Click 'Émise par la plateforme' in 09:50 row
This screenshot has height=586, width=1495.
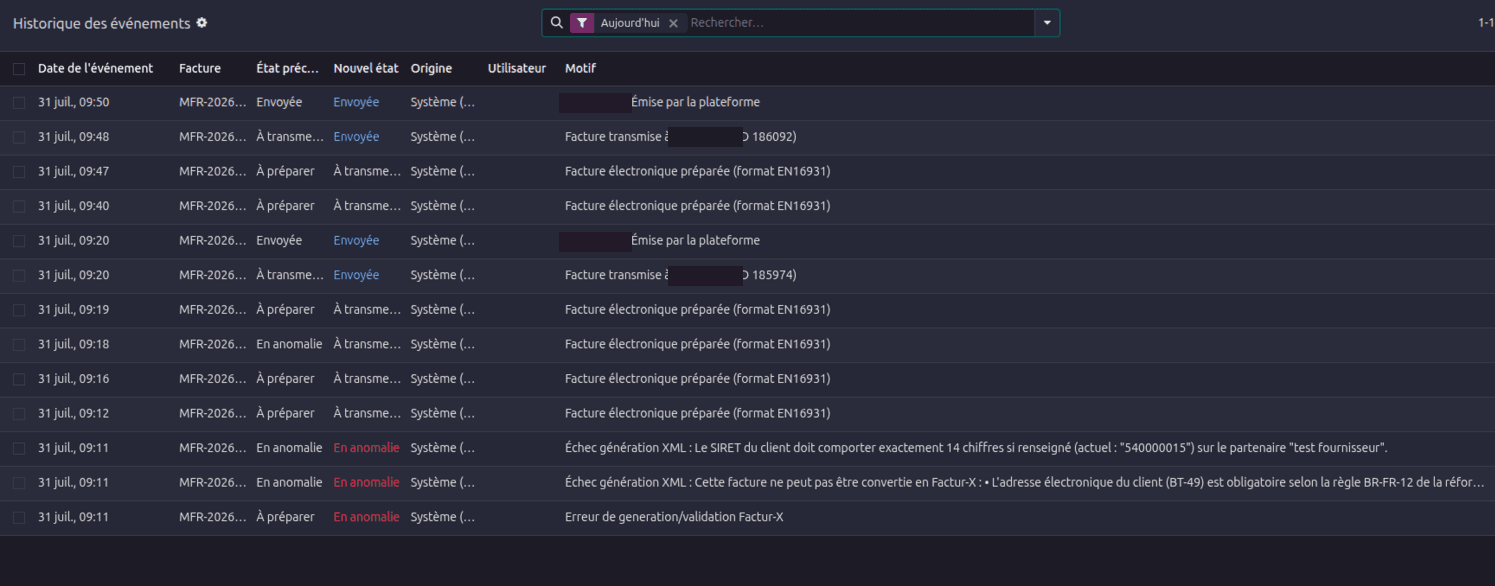[x=695, y=102]
